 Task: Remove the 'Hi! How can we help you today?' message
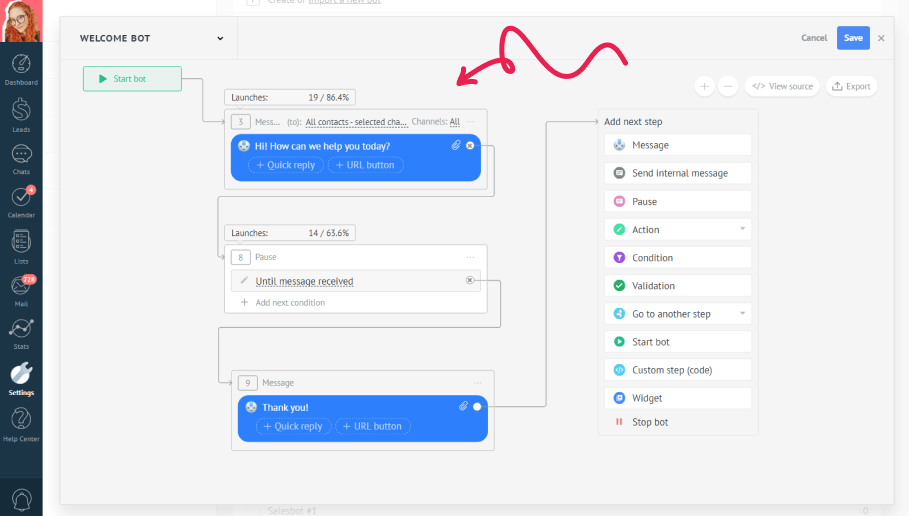470,146
